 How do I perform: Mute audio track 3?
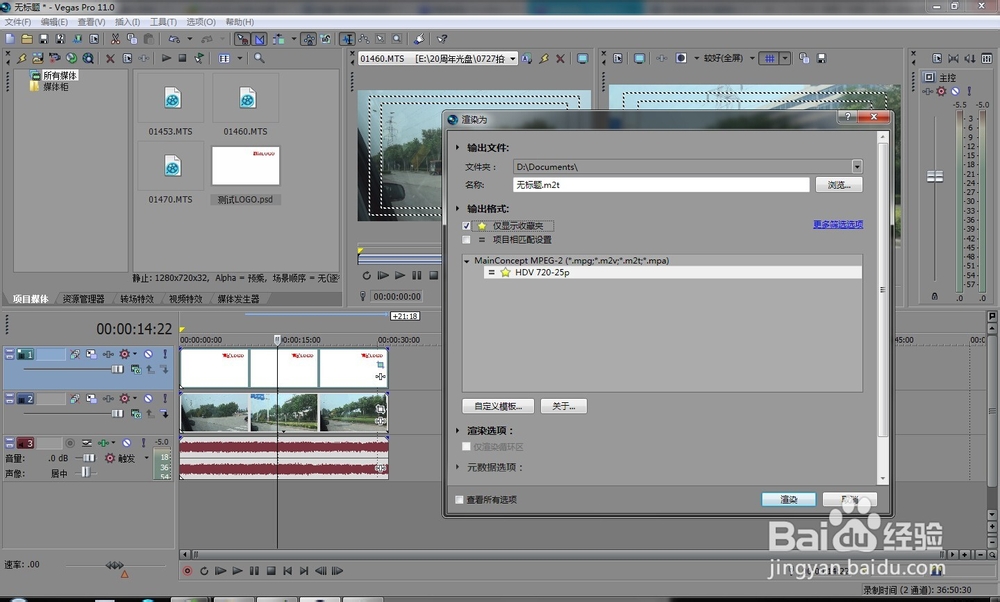127,443
